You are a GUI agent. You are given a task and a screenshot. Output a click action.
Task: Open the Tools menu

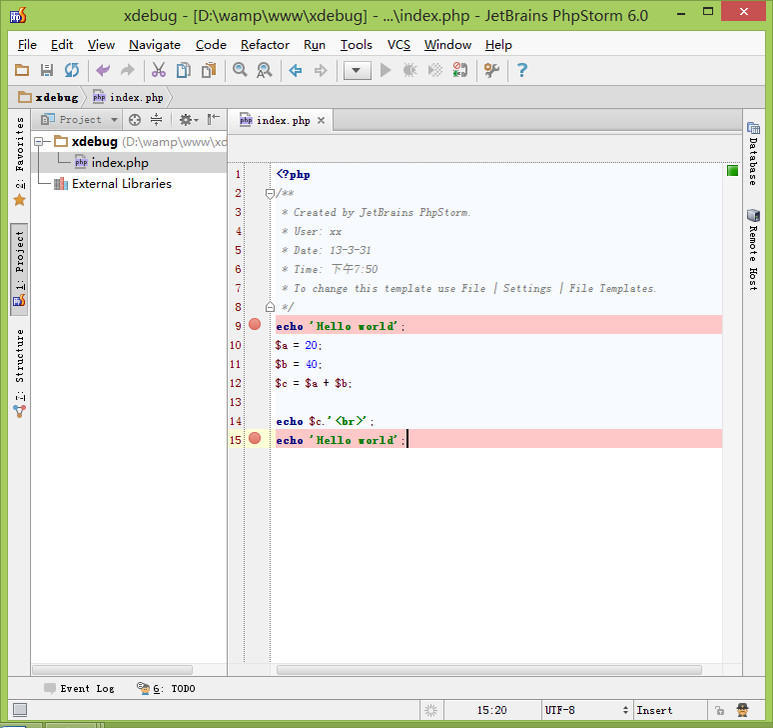(356, 45)
